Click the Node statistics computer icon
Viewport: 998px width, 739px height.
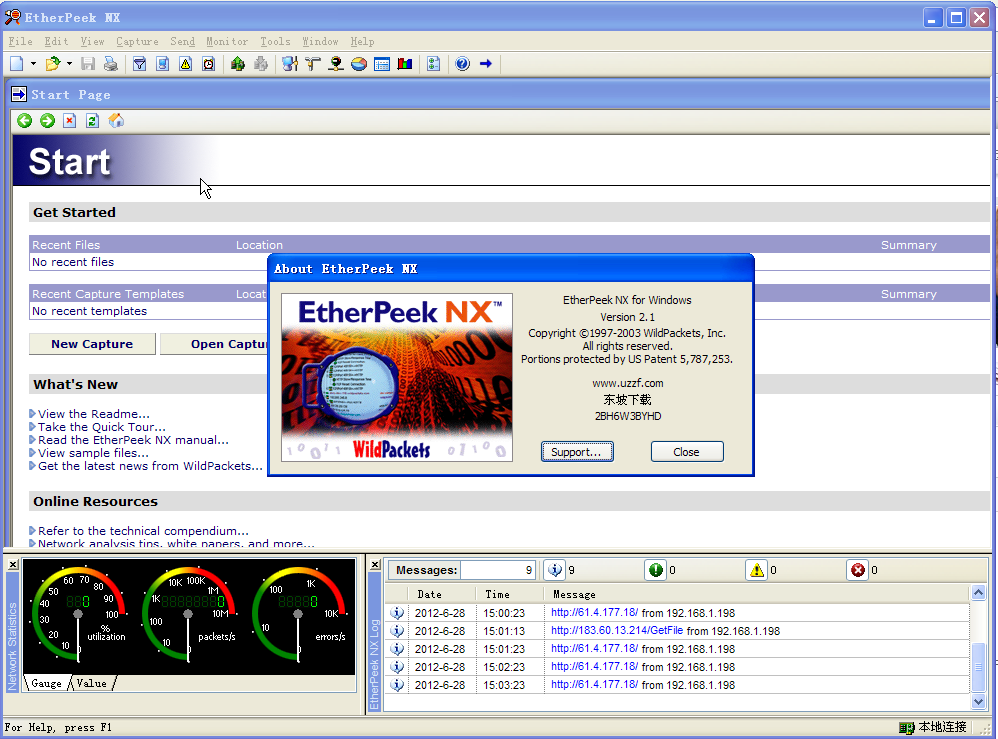tap(290, 64)
